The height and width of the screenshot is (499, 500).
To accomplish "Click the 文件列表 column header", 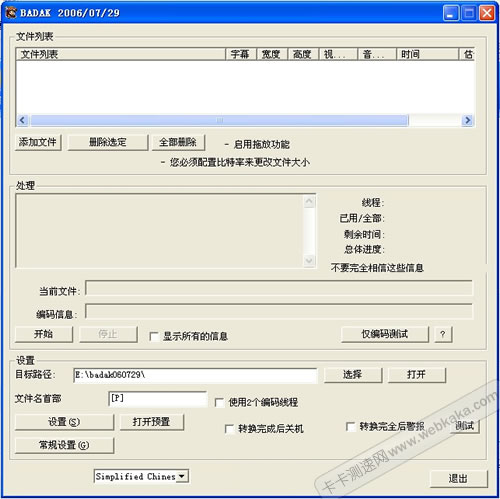I will tap(121, 54).
